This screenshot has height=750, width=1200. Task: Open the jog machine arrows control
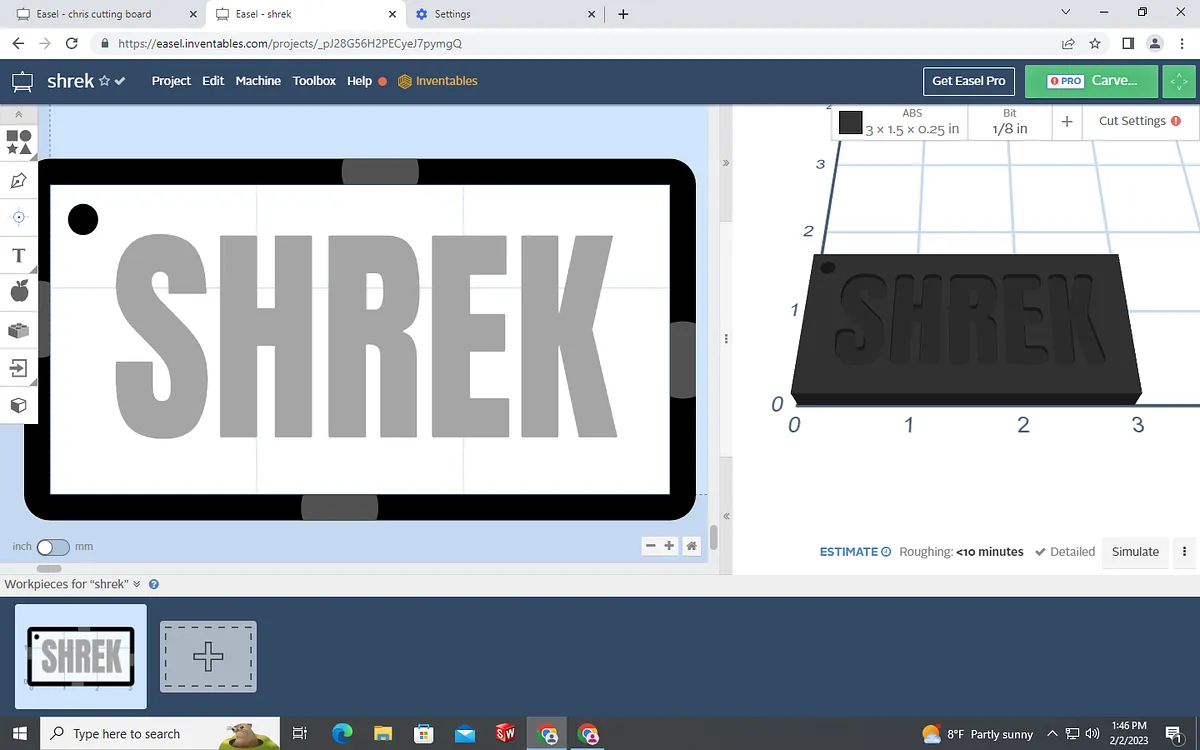click(x=1179, y=81)
